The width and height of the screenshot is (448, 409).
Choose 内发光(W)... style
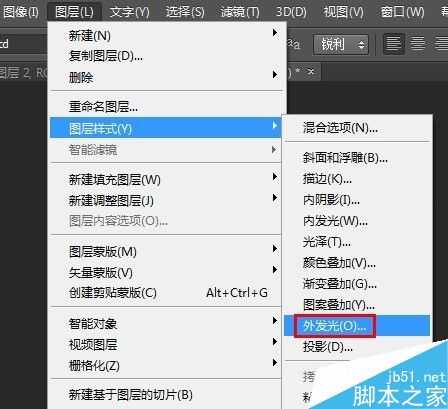357,221
